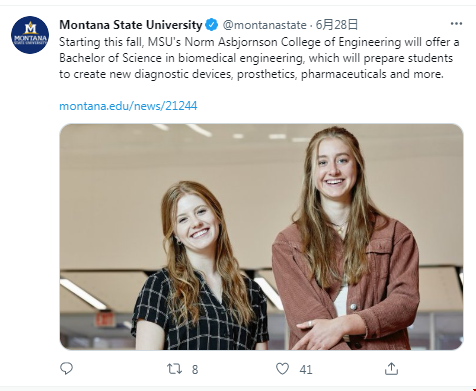Click the Montana State University display name
The width and height of the screenshot is (476, 391).
point(131,25)
